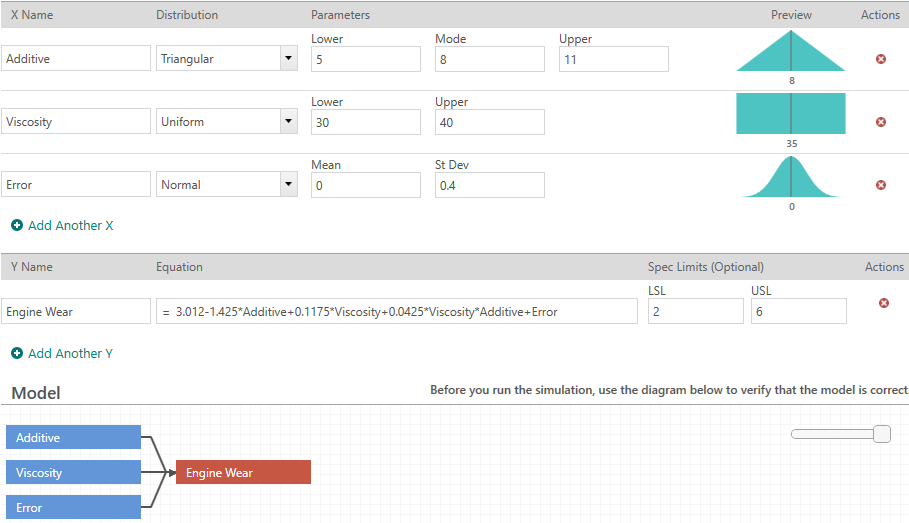Open the Error distribution type dropdown

(x=289, y=185)
